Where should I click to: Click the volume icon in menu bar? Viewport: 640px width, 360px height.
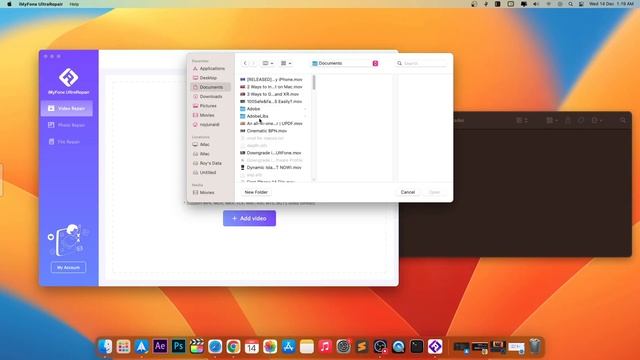point(536,4)
